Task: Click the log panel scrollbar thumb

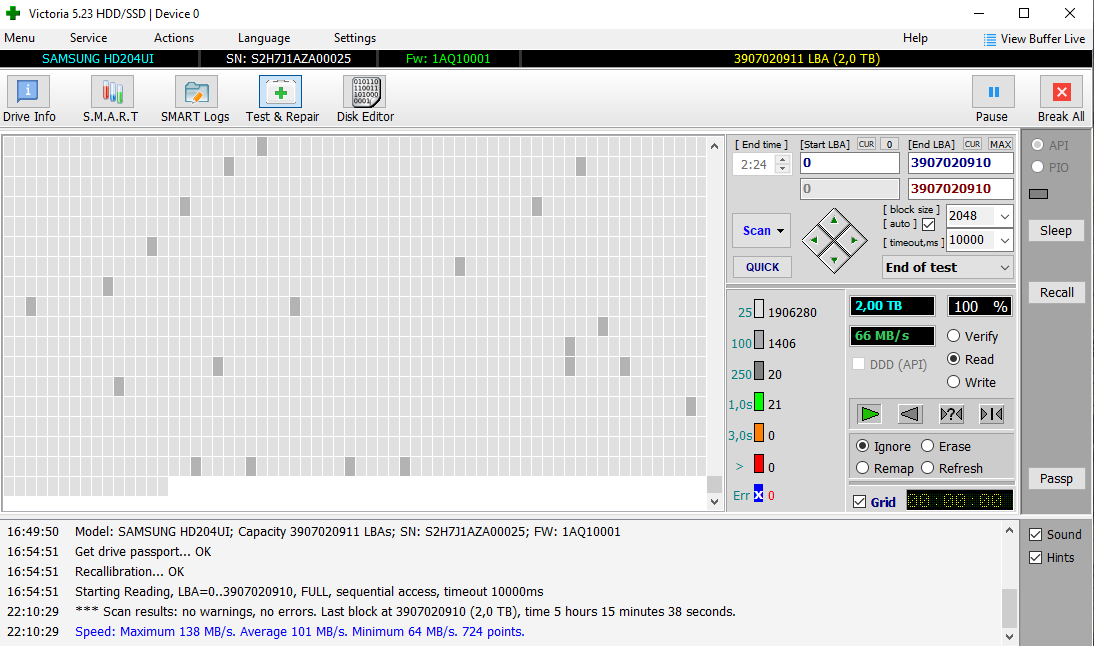Action: (x=1009, y=608)
